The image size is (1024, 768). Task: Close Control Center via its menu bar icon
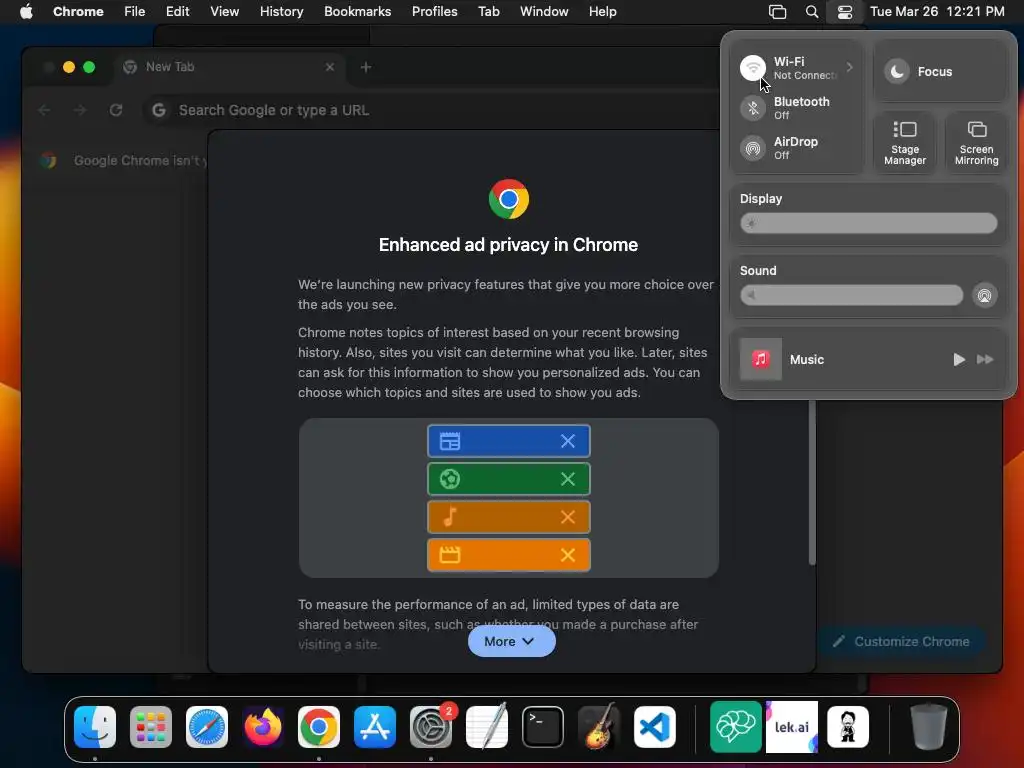click(x=844, y=11)
